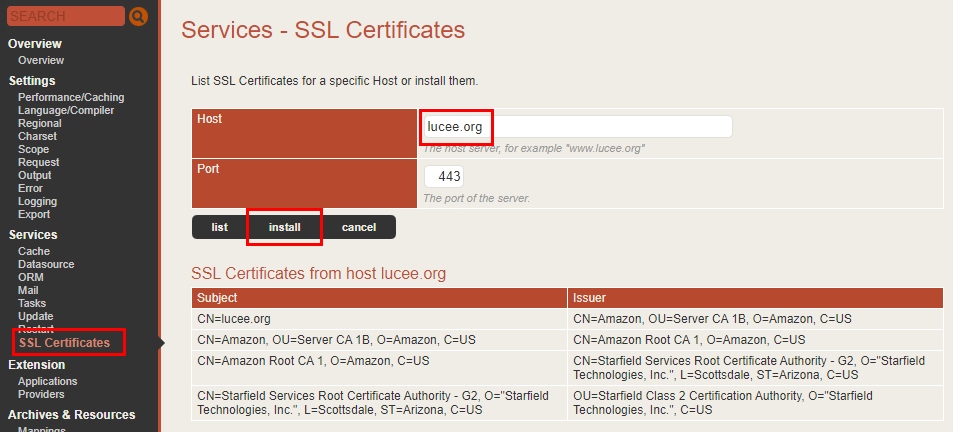Select subject 'CN=Amazon, OU=Server CA 1B' cell
Screen dimensions: 953x432
379,340
